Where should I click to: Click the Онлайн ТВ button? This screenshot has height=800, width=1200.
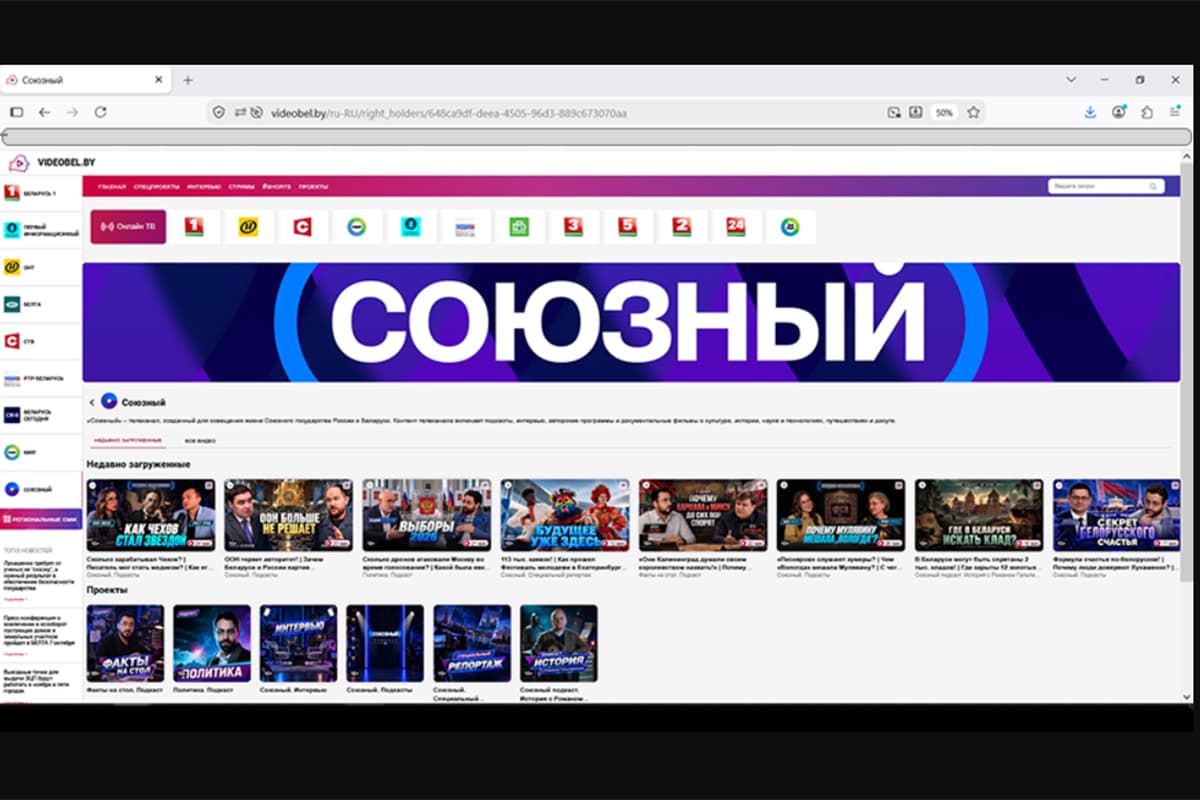tap(128, 227)
